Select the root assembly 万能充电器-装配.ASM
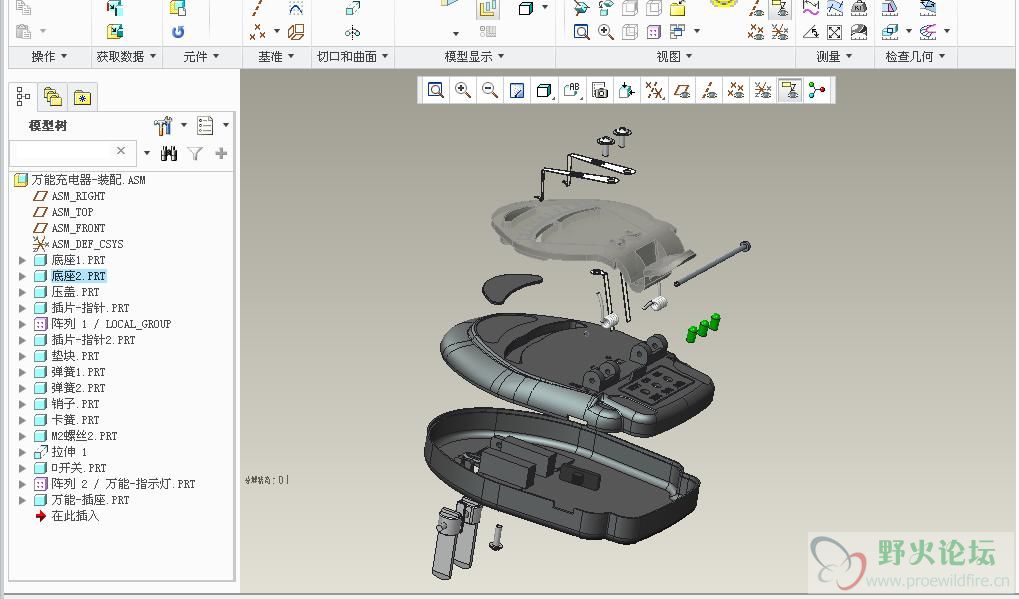1019x599 pixels. tap(88, 180)
